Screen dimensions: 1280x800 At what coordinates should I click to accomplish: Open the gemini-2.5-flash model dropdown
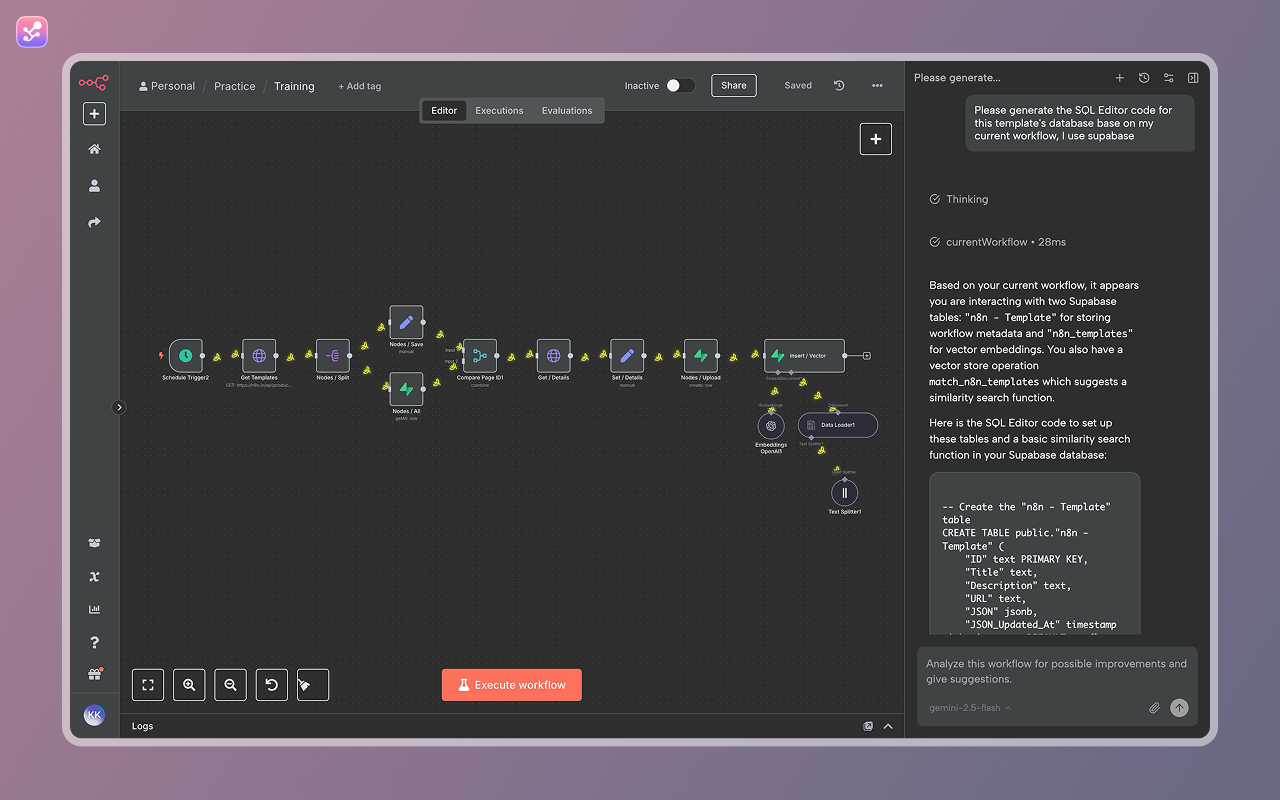[970, 708]
